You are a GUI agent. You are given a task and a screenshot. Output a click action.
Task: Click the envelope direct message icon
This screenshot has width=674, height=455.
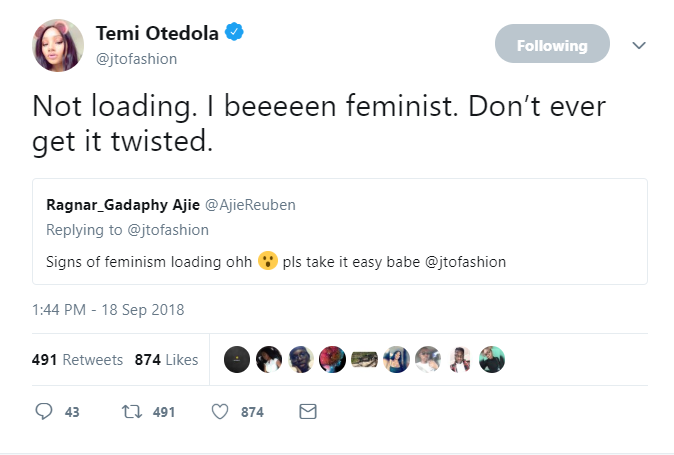pyautogui.click(x=308, y=412)
